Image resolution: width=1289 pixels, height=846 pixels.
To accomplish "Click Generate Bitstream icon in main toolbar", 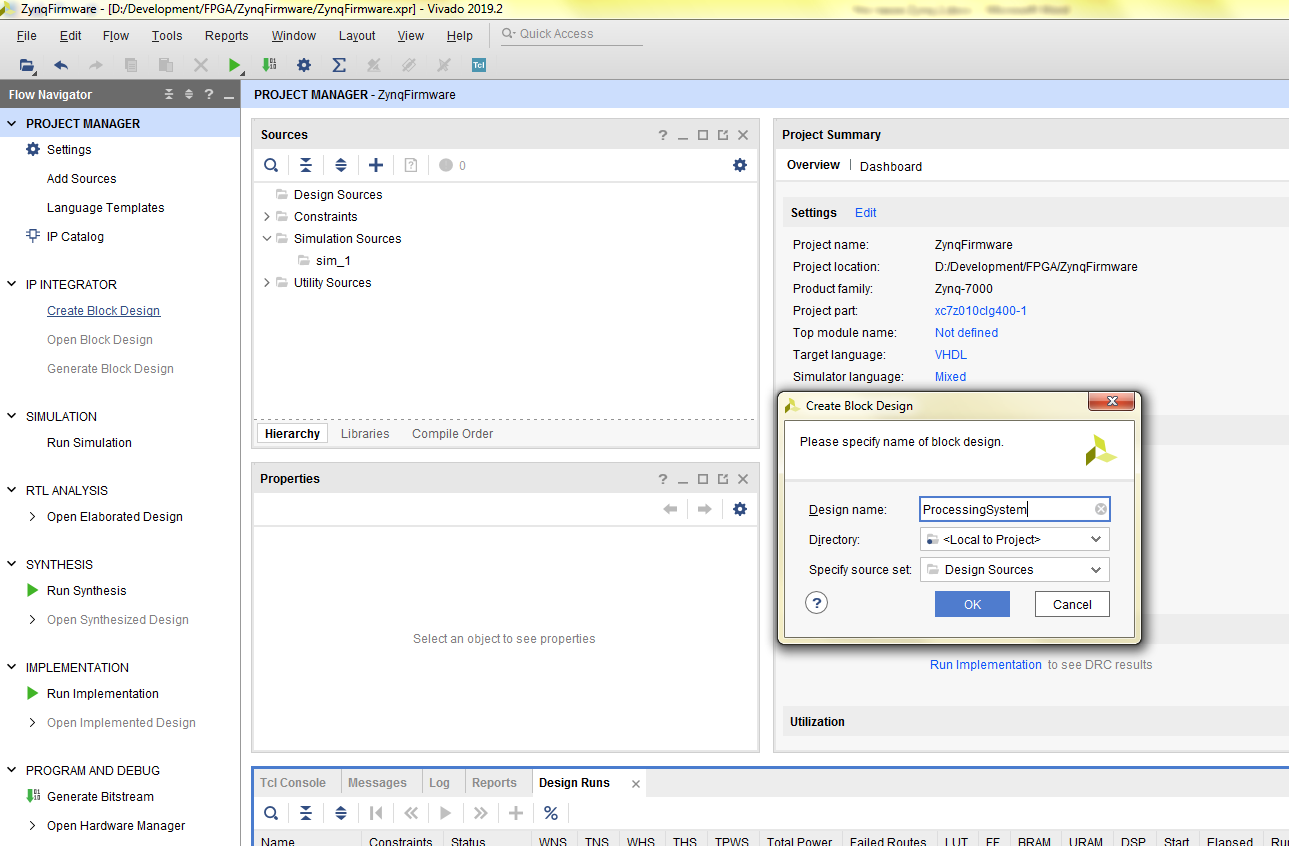I will (269, 65).
